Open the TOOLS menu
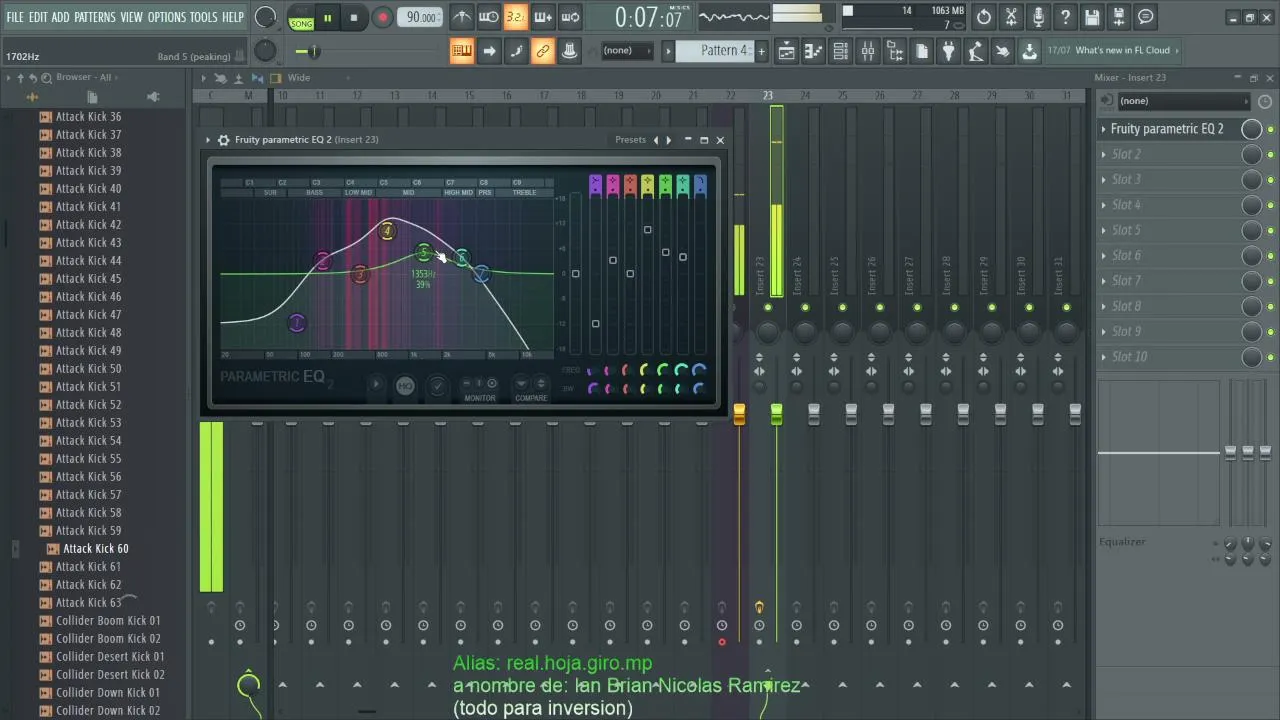Screen dimensions: 1280x720 pyautogui.click(x=204, y=17)
